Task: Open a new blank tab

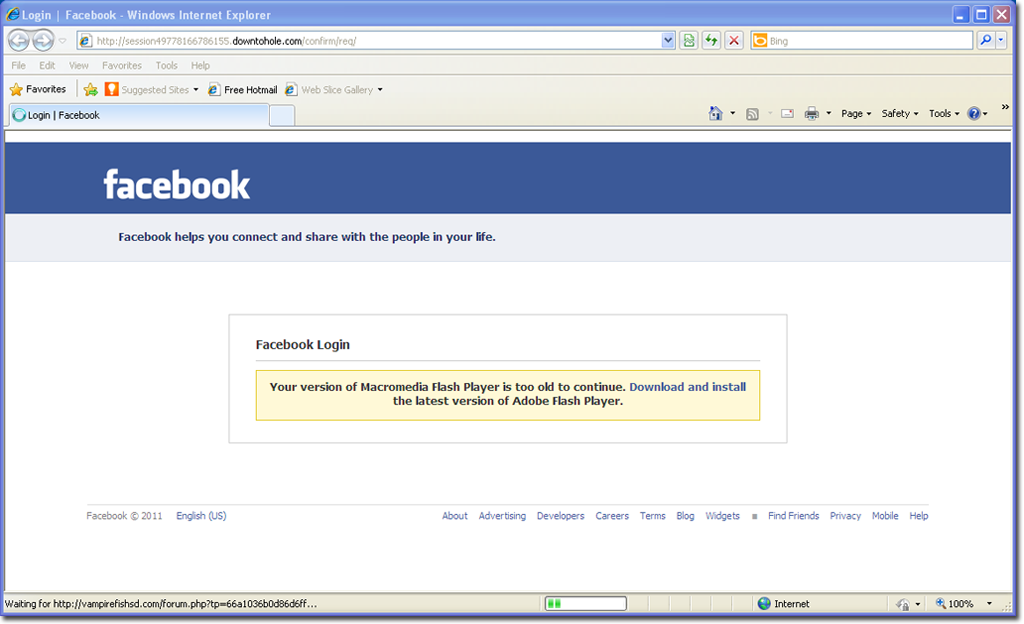Action: pos(281,116)
